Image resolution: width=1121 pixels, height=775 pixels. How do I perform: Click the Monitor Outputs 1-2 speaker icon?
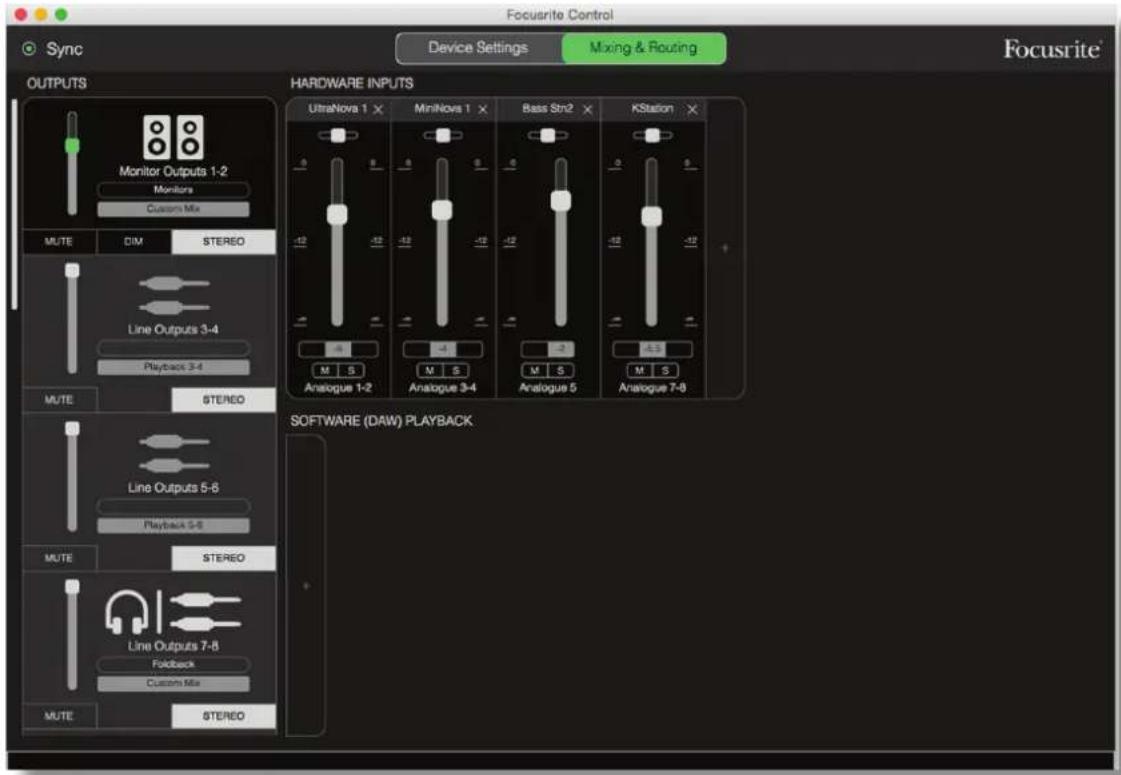[173, 137]
